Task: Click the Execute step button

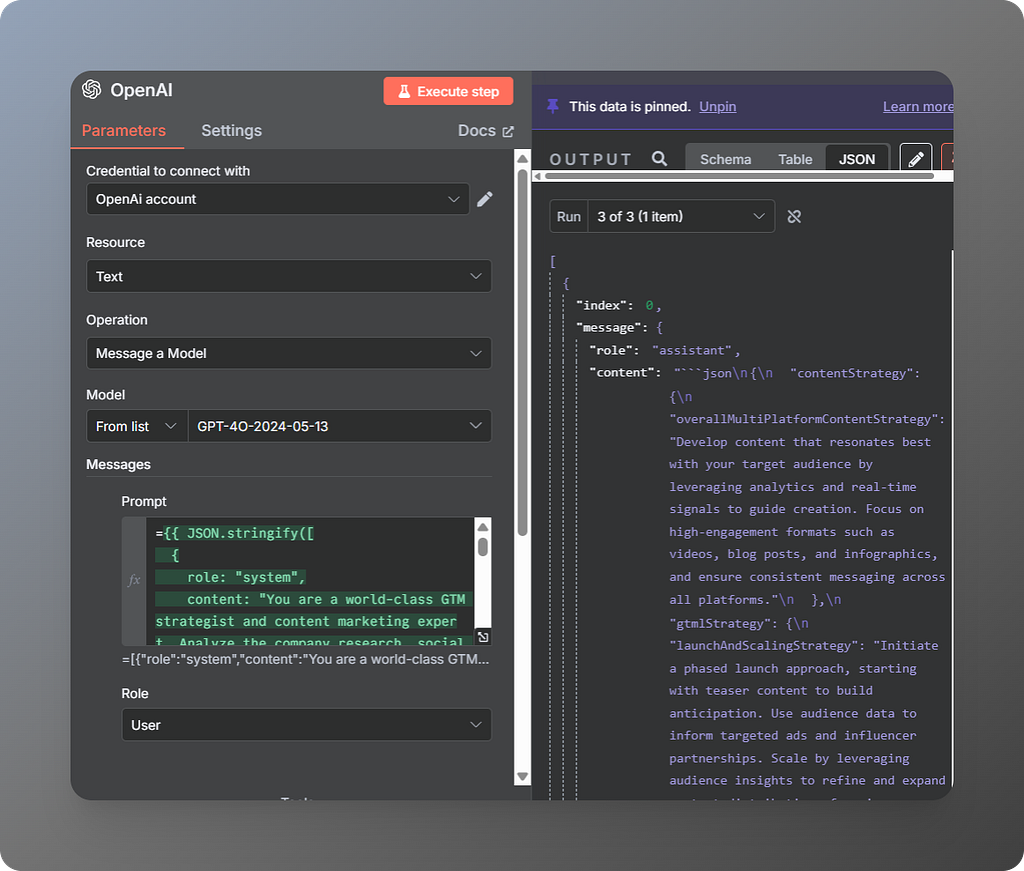Action: tap(448, 91)
